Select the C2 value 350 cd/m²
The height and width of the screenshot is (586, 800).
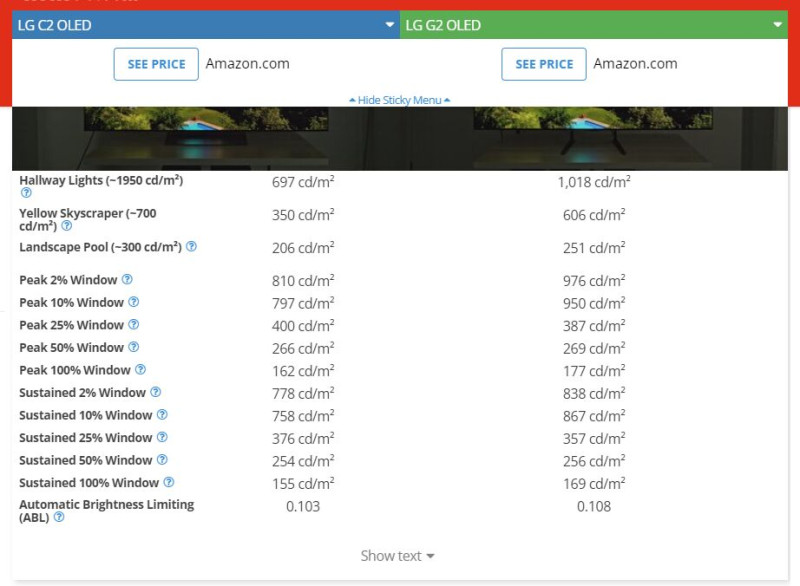(303, 215)
